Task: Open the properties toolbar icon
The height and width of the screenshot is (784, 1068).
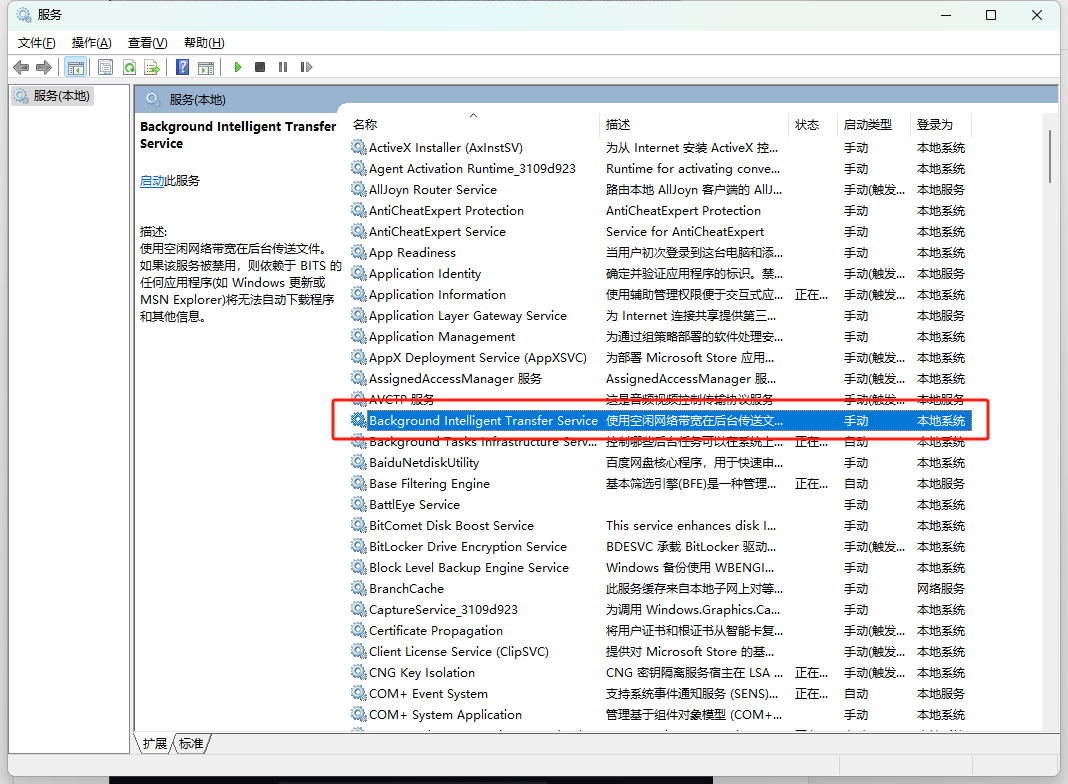Action: tap(105, 66)
